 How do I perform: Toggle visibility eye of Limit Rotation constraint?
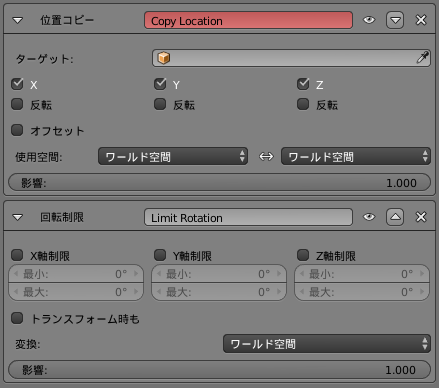(x=369, y=217)
